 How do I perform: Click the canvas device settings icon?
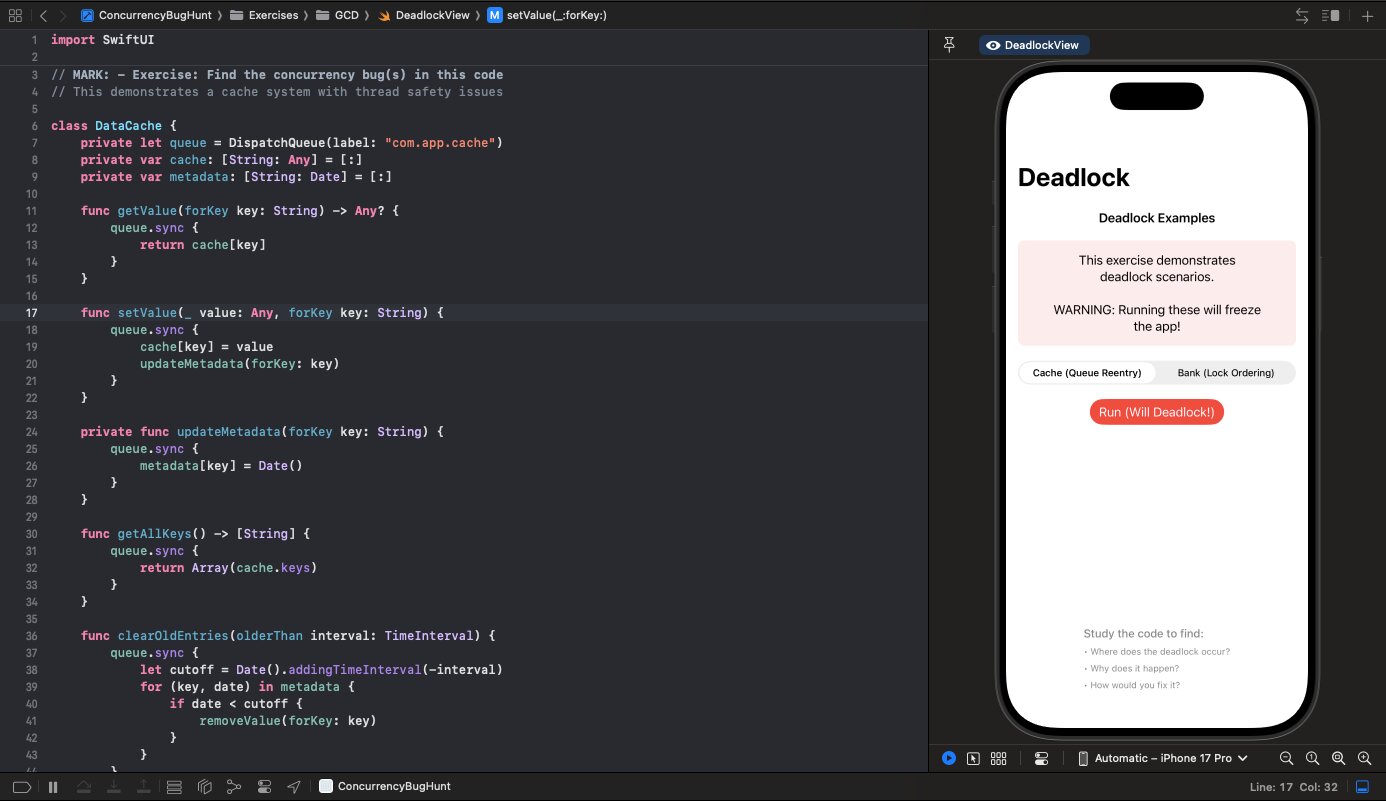[1041, 758]
